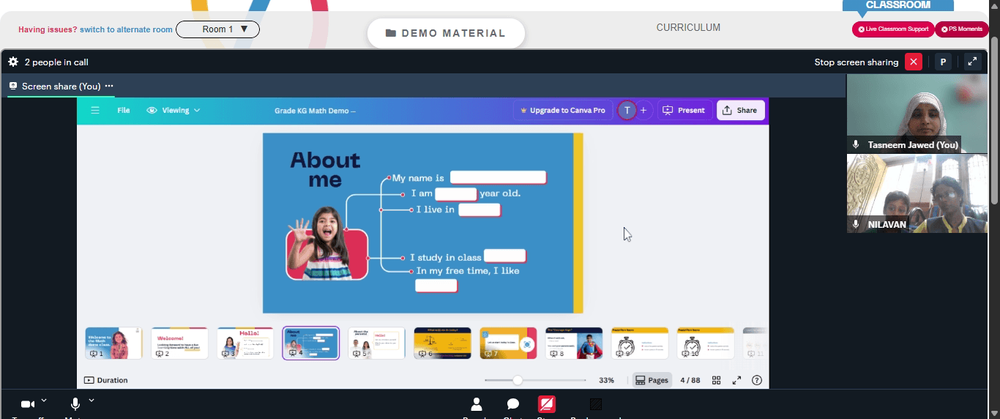Viewport: 1000px width, 419px height.
Task: Click 'Grade KG Math Demo' title
Action: (315, 110)
